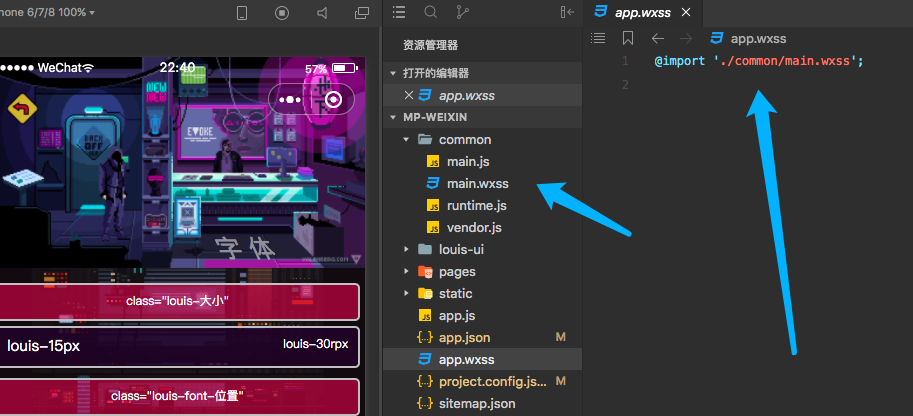Screen dimensions: 913x416
Task: Click the phone rotate device icon
Action: (242, 13)
